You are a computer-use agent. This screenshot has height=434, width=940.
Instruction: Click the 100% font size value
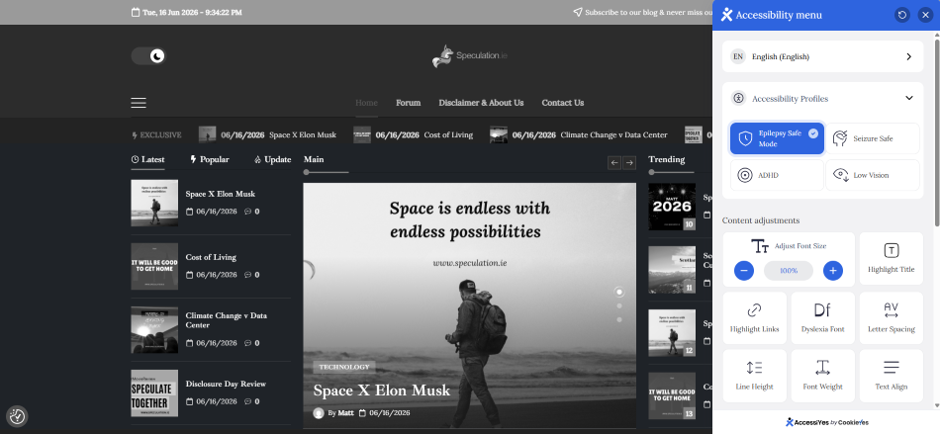[788, 271]
